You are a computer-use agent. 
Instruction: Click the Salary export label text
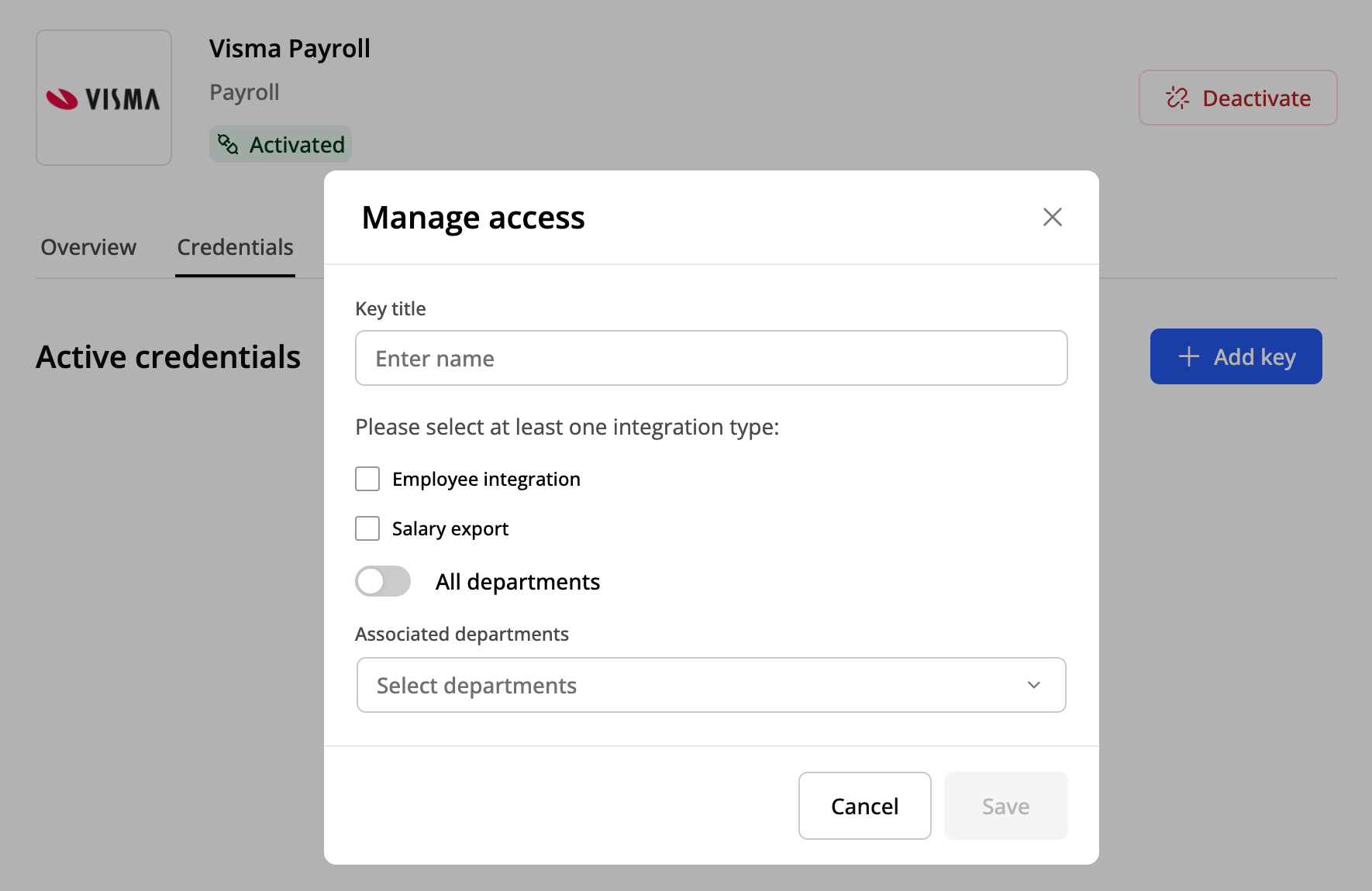click(x=450, y=528)
